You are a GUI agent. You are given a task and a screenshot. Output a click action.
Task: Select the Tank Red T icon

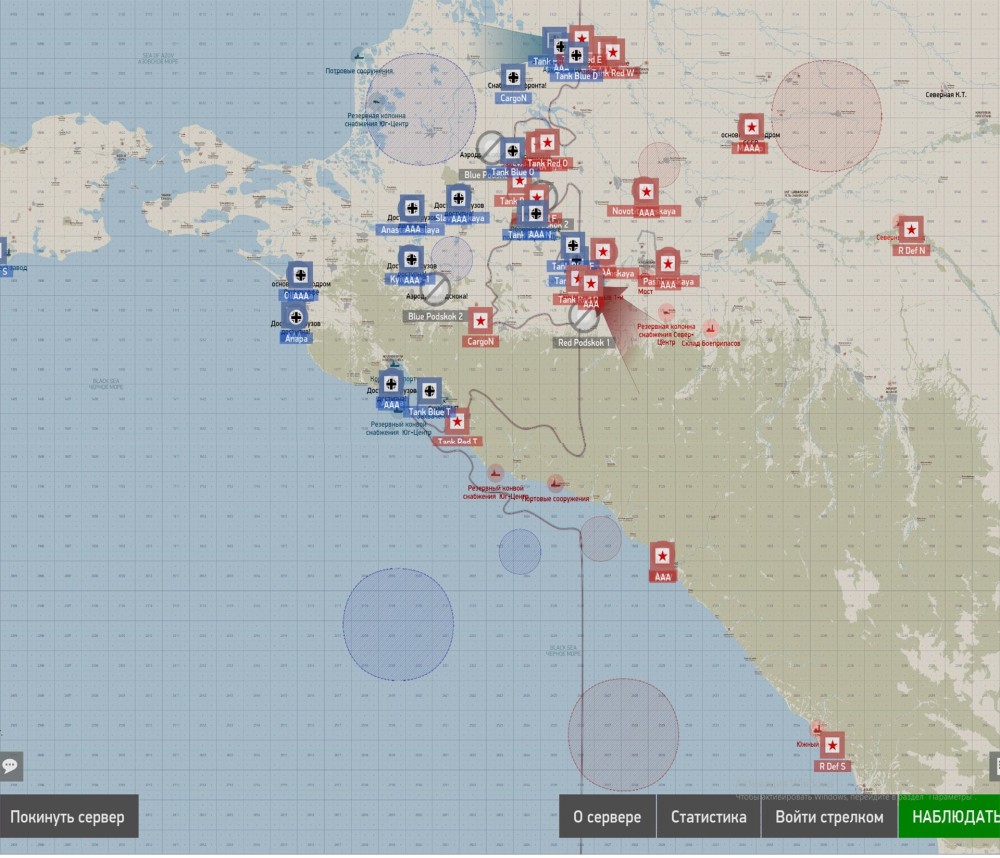pyautogui.click(x=457, y=422)
